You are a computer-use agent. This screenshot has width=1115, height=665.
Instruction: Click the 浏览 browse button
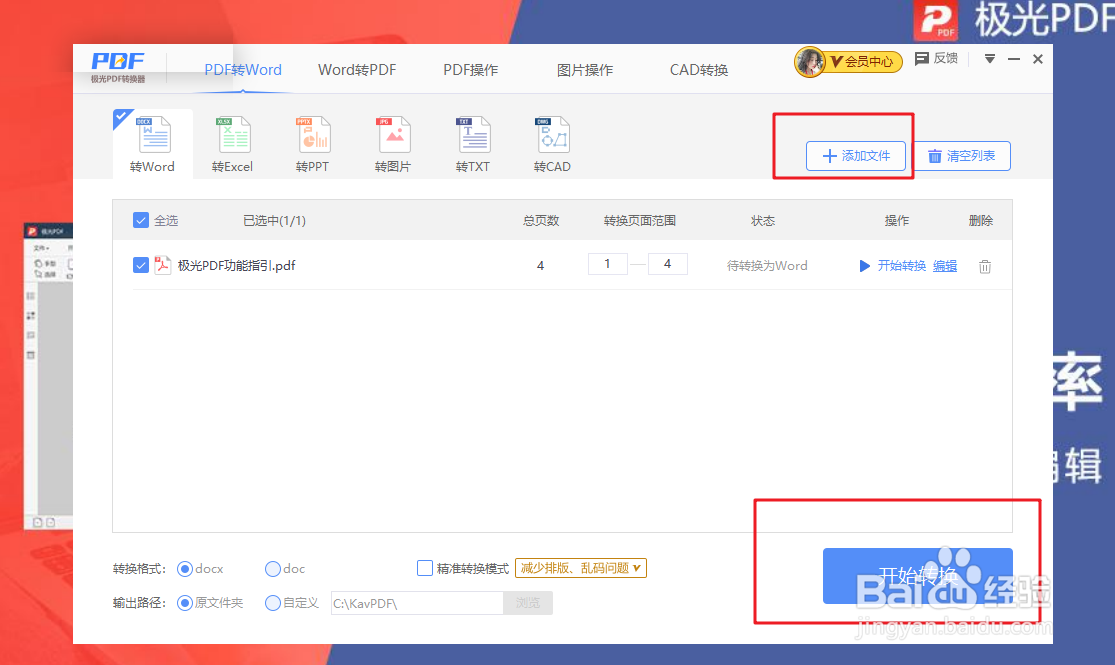528,603
